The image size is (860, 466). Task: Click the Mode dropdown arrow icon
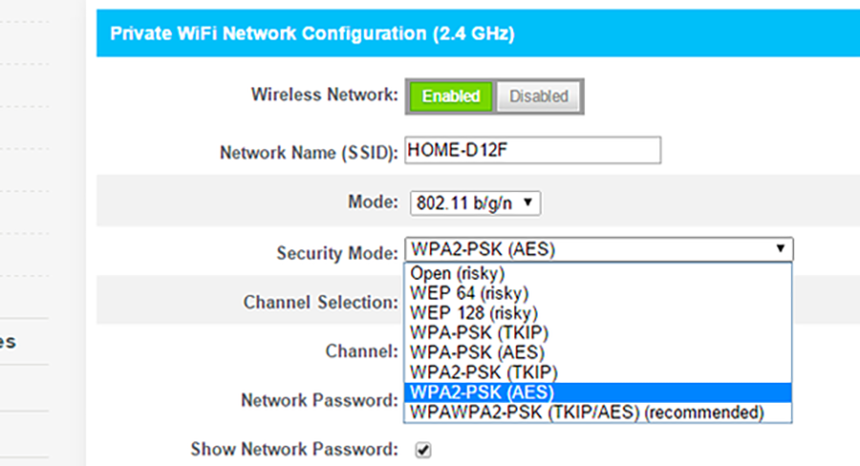pos(528,203)
